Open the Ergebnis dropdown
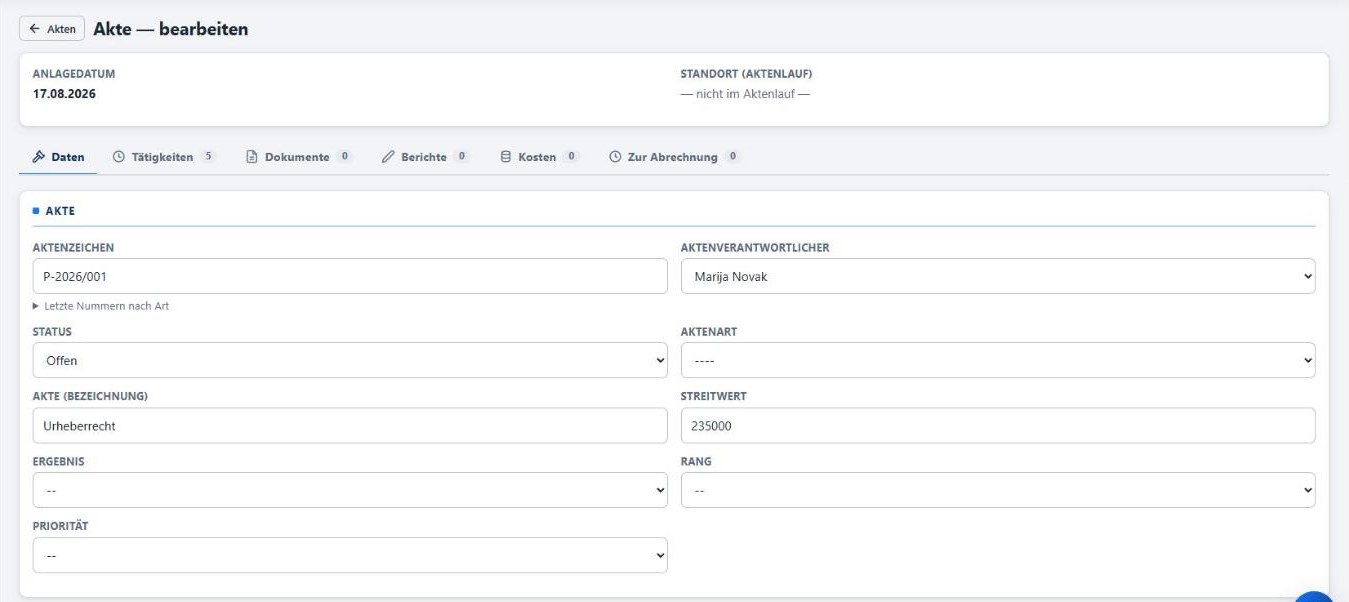This screenshot has height=602, width=1349. click(350, 490)
